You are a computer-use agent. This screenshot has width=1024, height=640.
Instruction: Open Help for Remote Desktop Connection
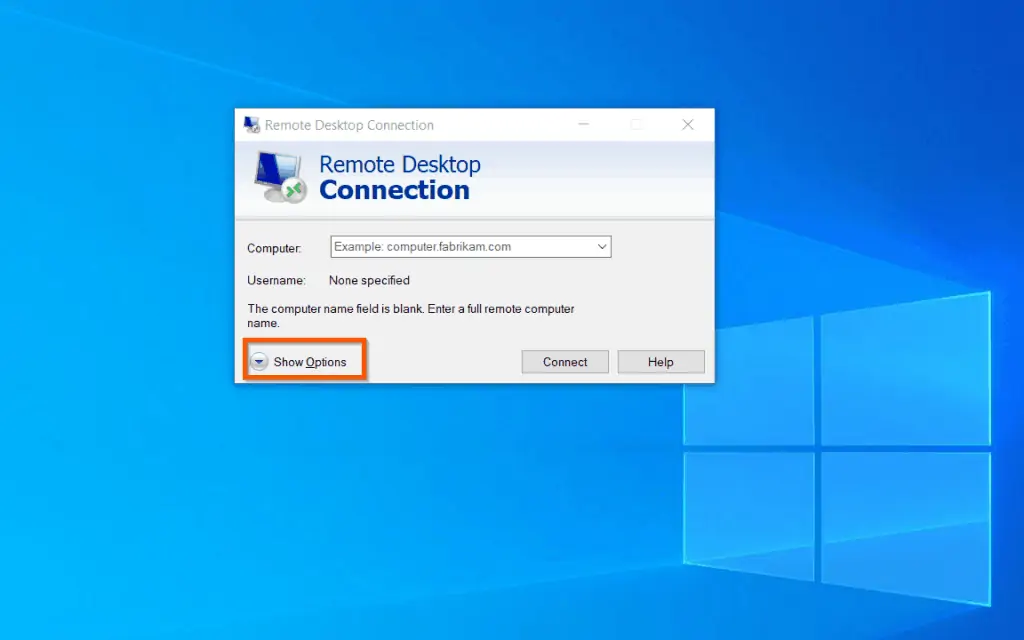point(661,362)
